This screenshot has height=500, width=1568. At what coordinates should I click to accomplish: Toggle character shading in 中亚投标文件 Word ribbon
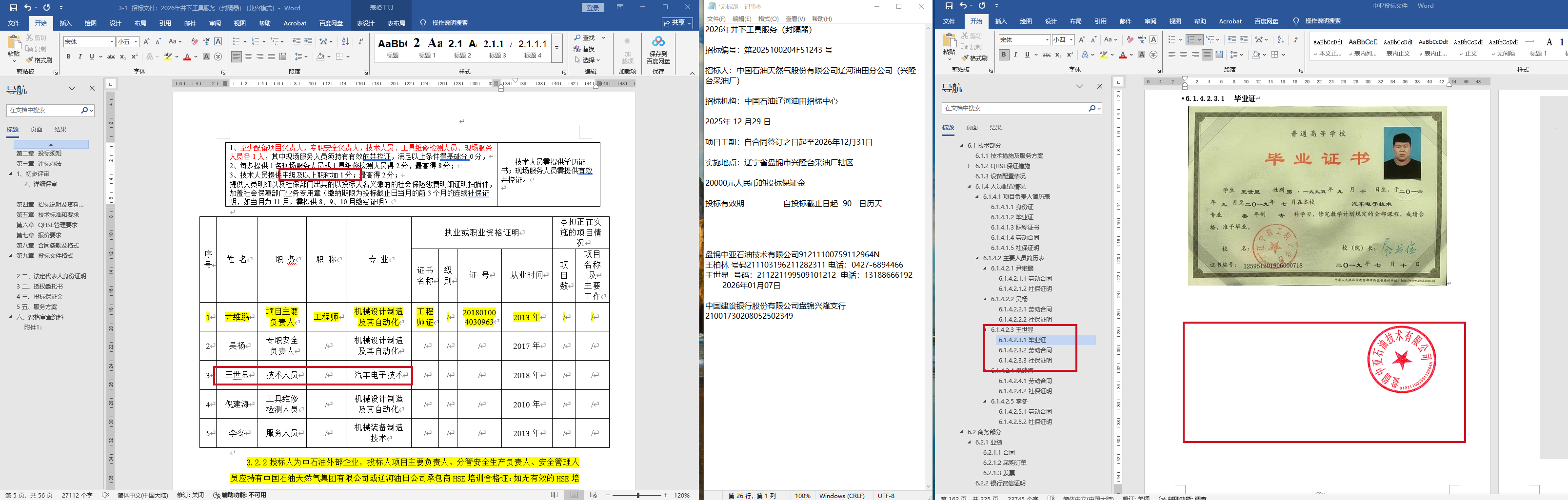click(x=1141, y=55)
